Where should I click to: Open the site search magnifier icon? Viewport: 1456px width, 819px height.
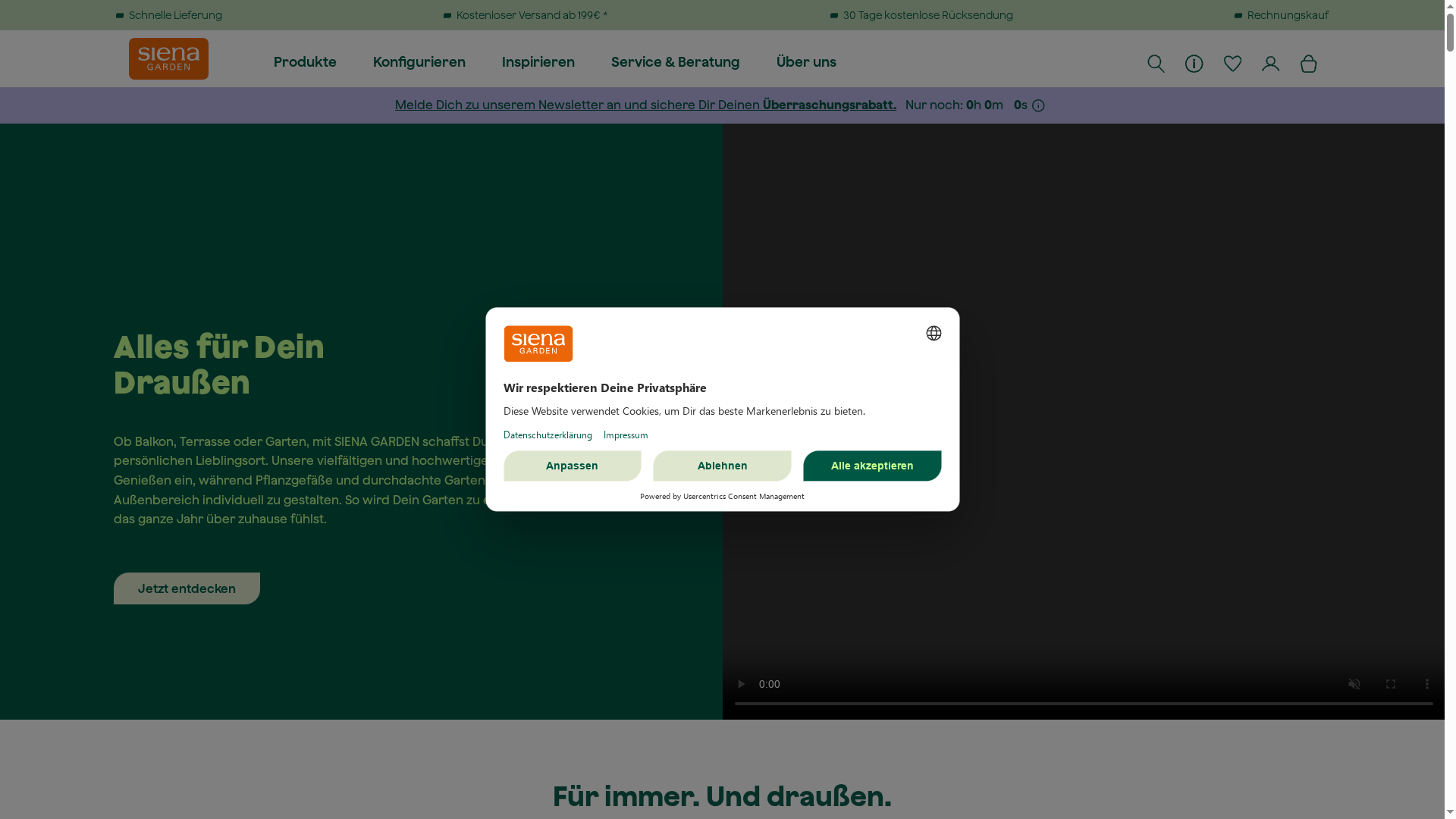1156,64
